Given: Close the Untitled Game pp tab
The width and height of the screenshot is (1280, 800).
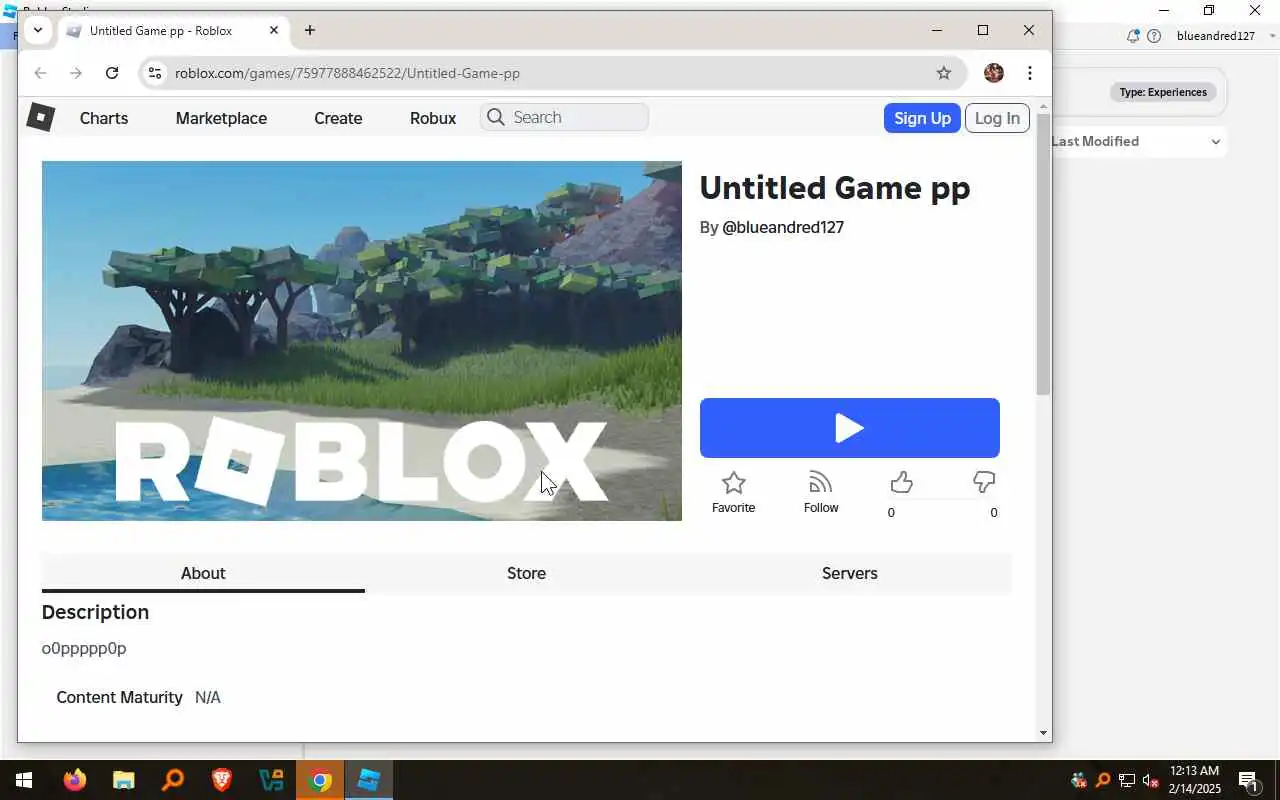Looking at the screenshot, I should pos(274,30).
